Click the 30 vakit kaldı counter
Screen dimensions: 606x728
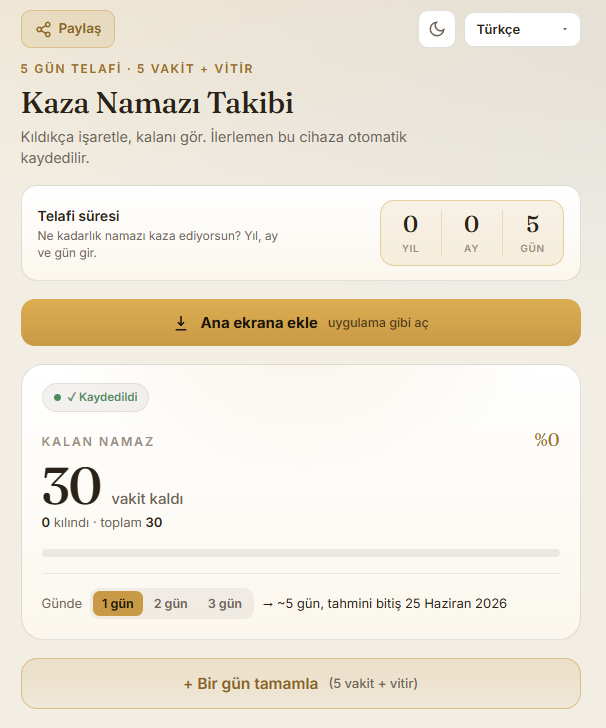(x=112, y=487)
